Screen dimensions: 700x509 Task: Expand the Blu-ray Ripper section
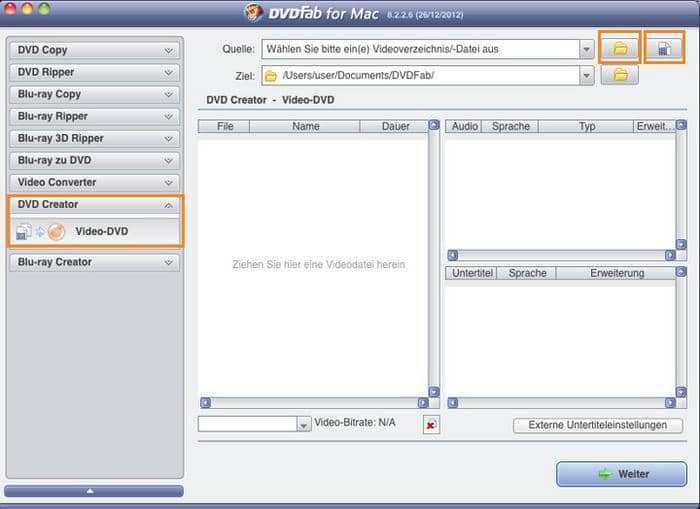pos(94,116)
